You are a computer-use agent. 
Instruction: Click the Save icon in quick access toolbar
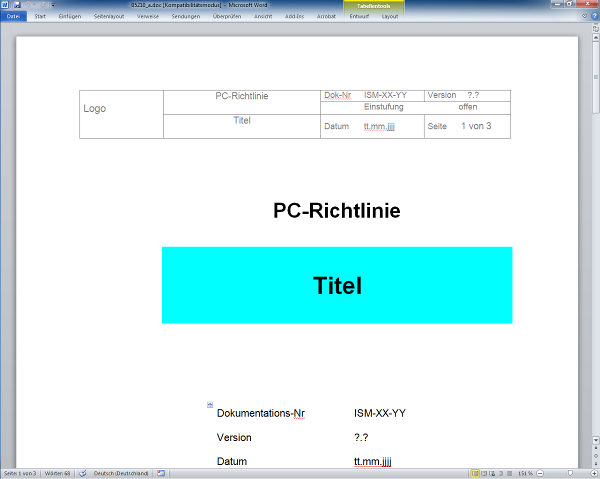pyautogui.click(x=17, y=5)
